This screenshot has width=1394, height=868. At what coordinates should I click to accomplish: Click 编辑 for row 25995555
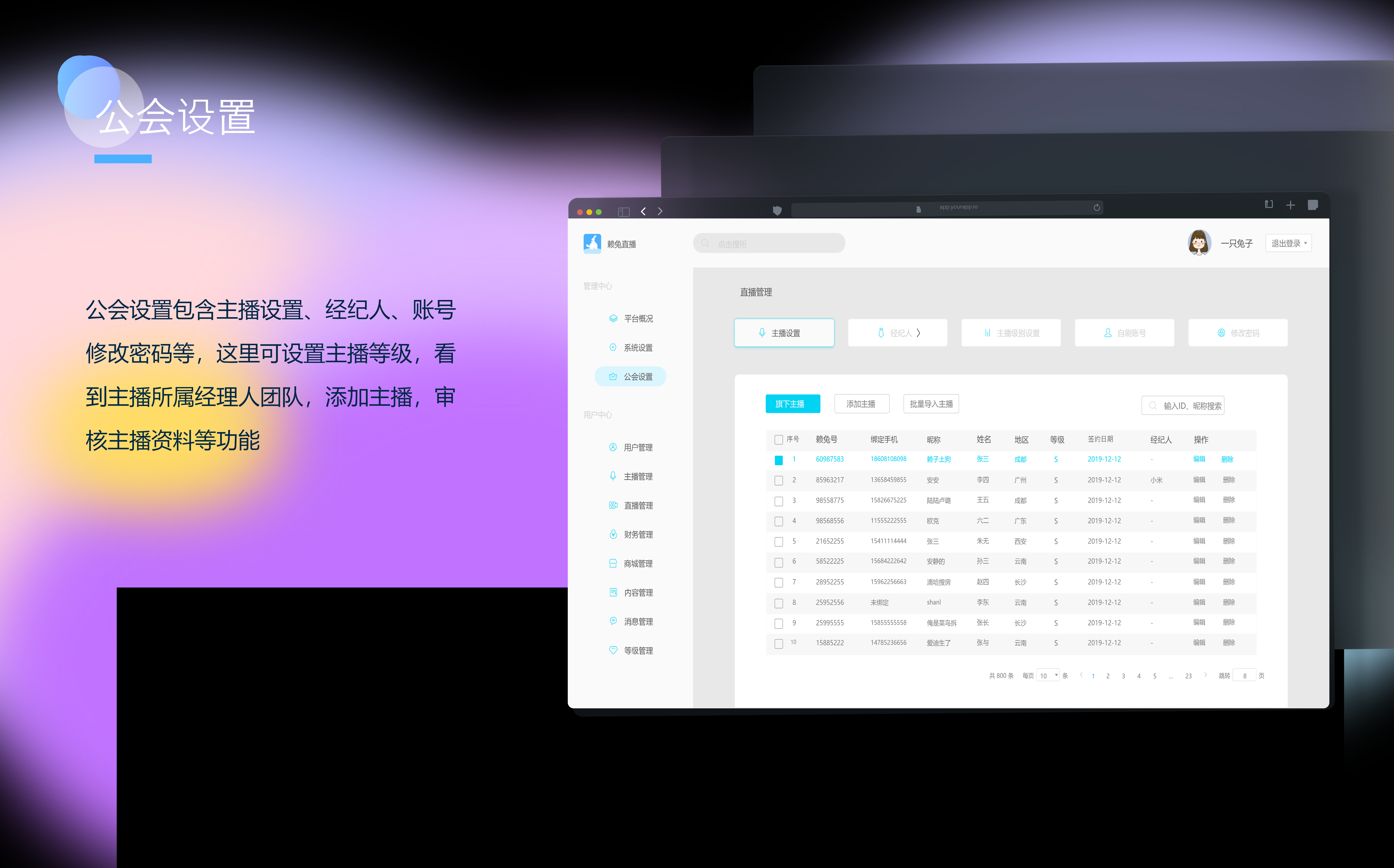point(1199,622)
